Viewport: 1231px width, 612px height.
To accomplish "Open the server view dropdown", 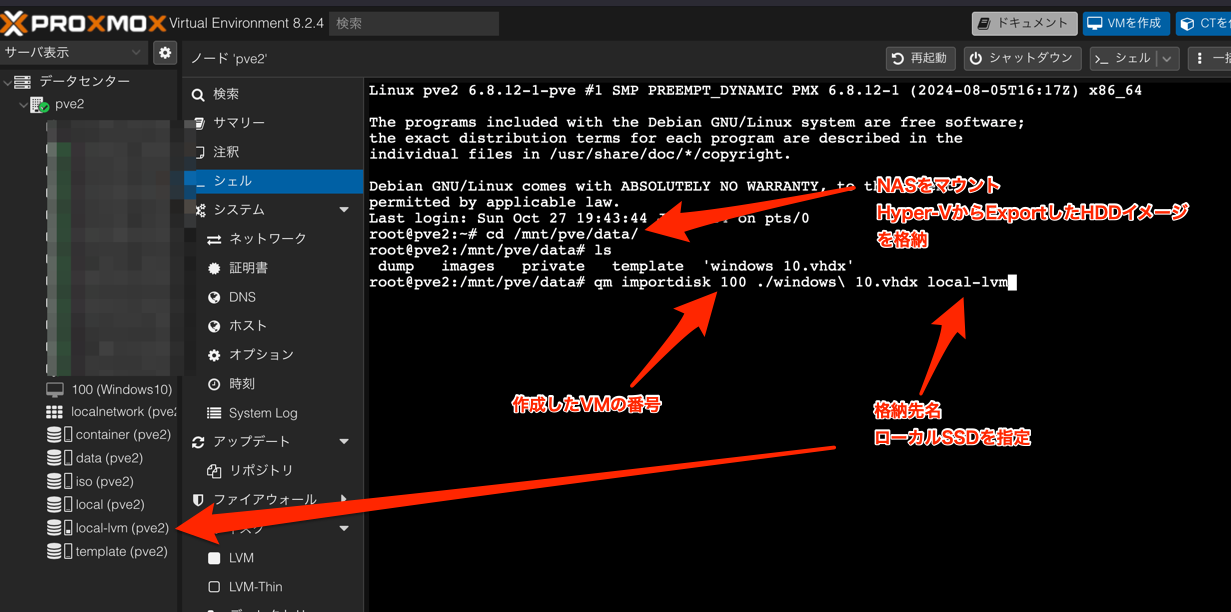I will coord(74,52).
